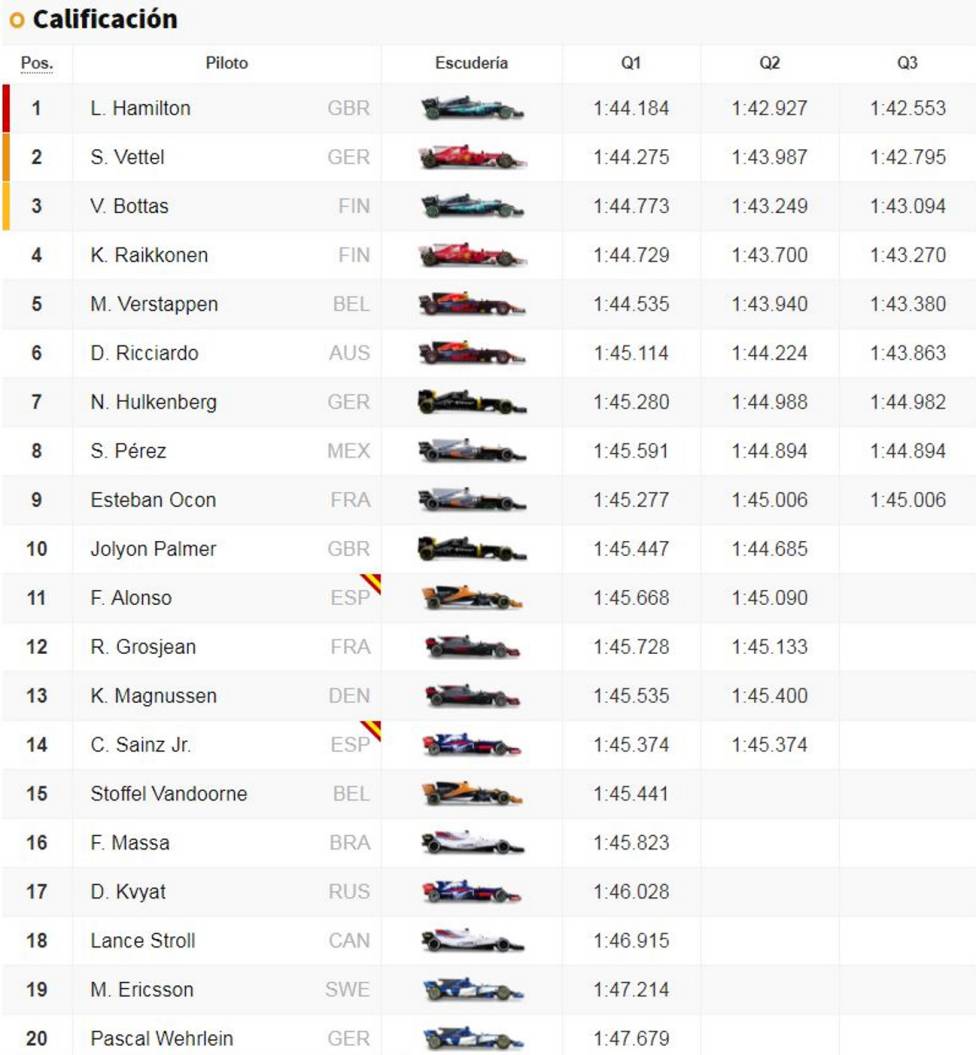
Task: Click Hulkenberg's black-yellow Renault car icon
Action: [472, 402]
